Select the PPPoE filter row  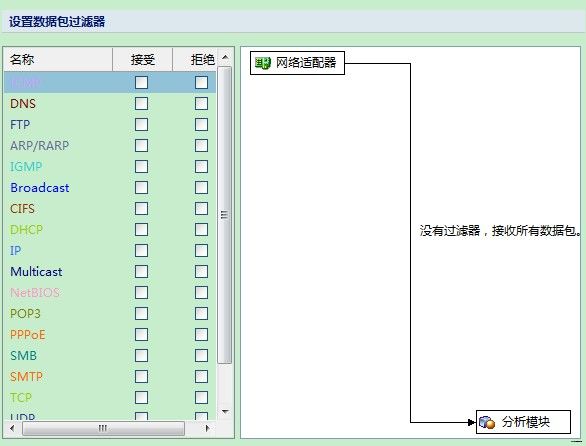coord(110,334)
